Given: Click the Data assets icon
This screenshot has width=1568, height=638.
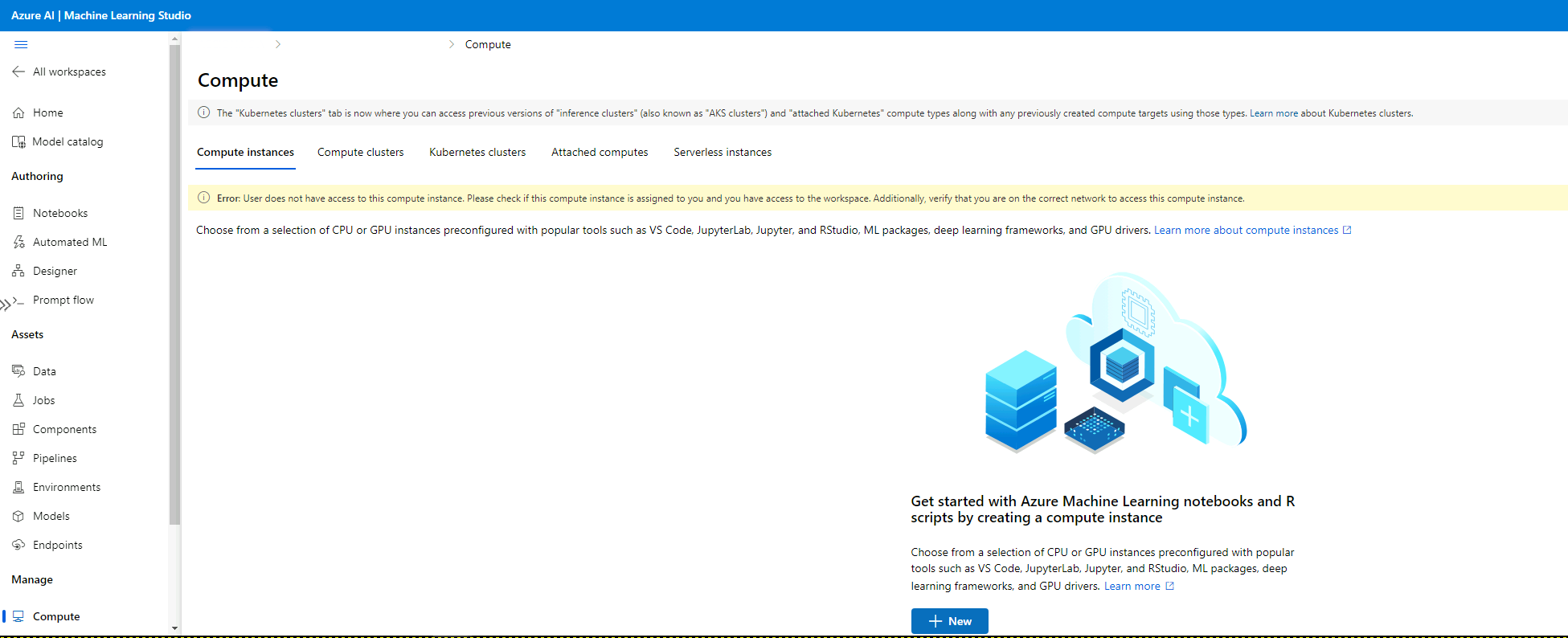Looking at the screenshot, I should pyautogui.click(x=18, y=371).
